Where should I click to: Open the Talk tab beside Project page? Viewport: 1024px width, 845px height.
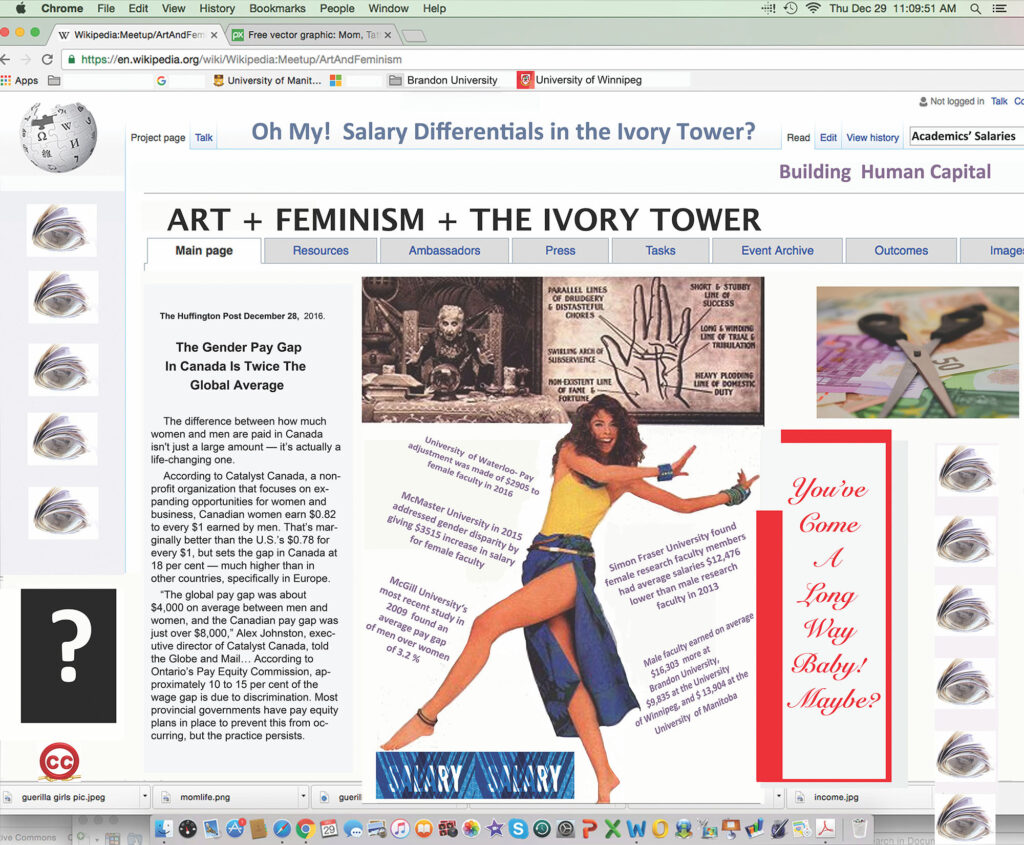204,138
